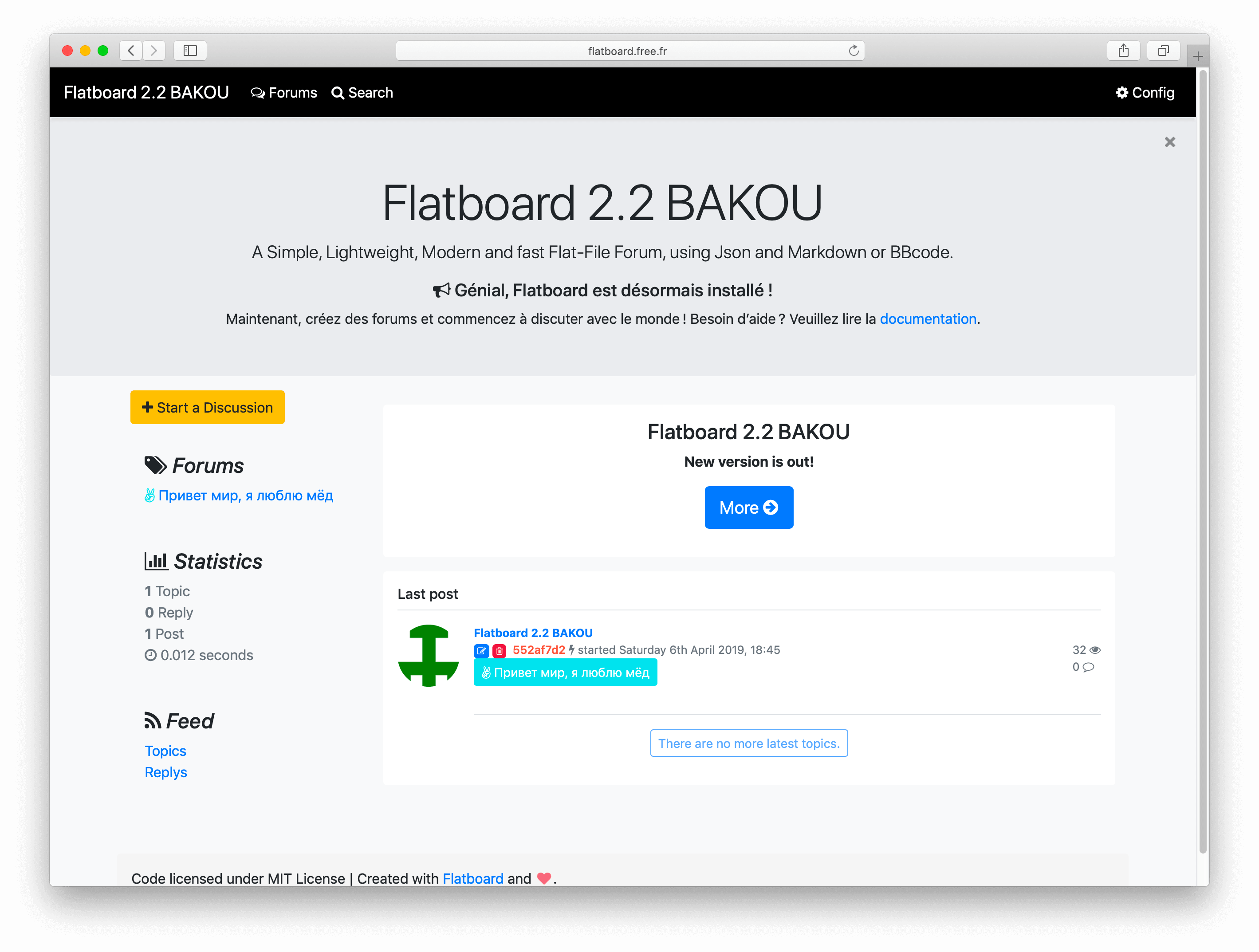Open the Forums navigation menu item
Image resolution: width=1259 pixels, height=952 pixels.
(x=284, y=93)
